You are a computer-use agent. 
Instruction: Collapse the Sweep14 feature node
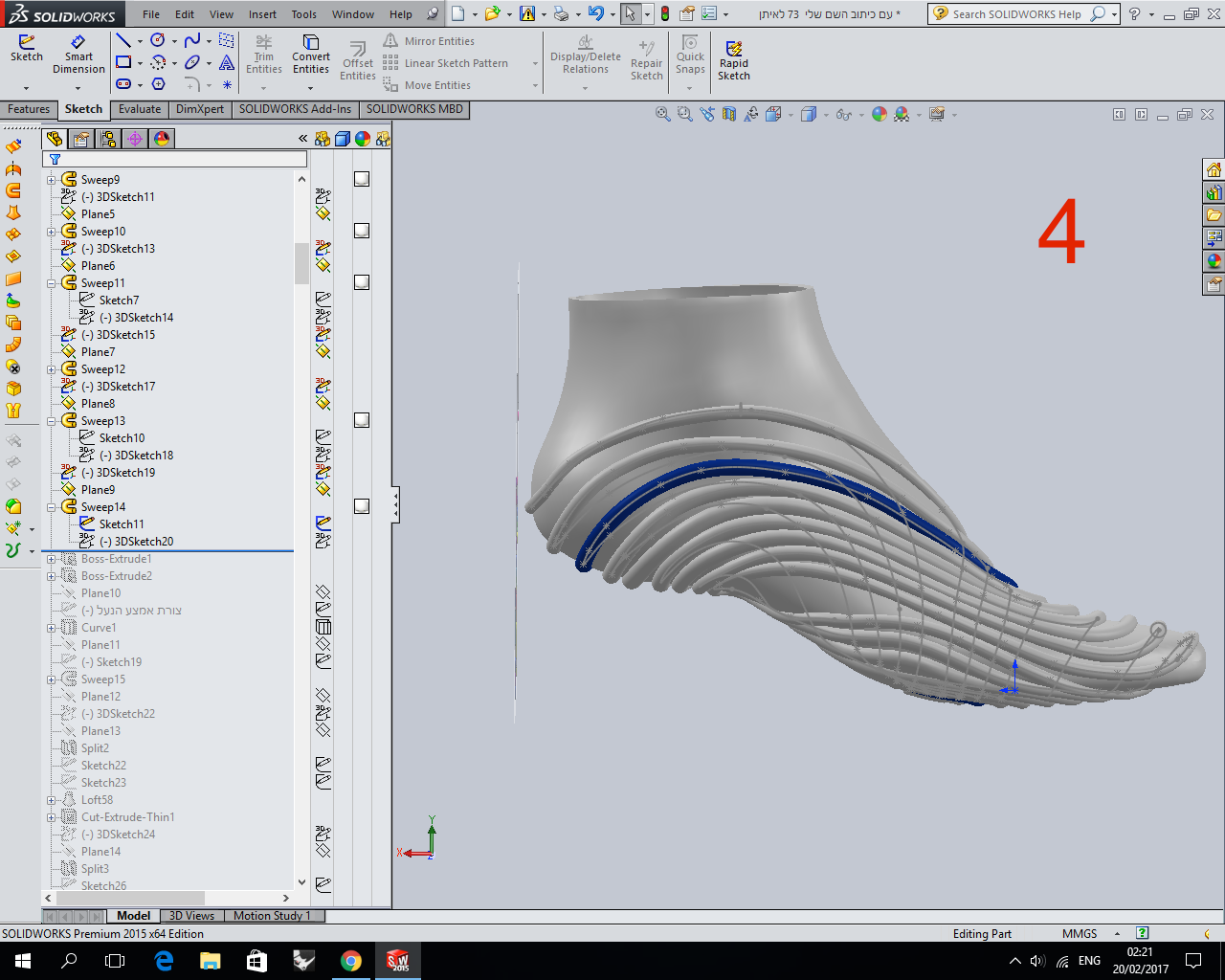point(52,507)
